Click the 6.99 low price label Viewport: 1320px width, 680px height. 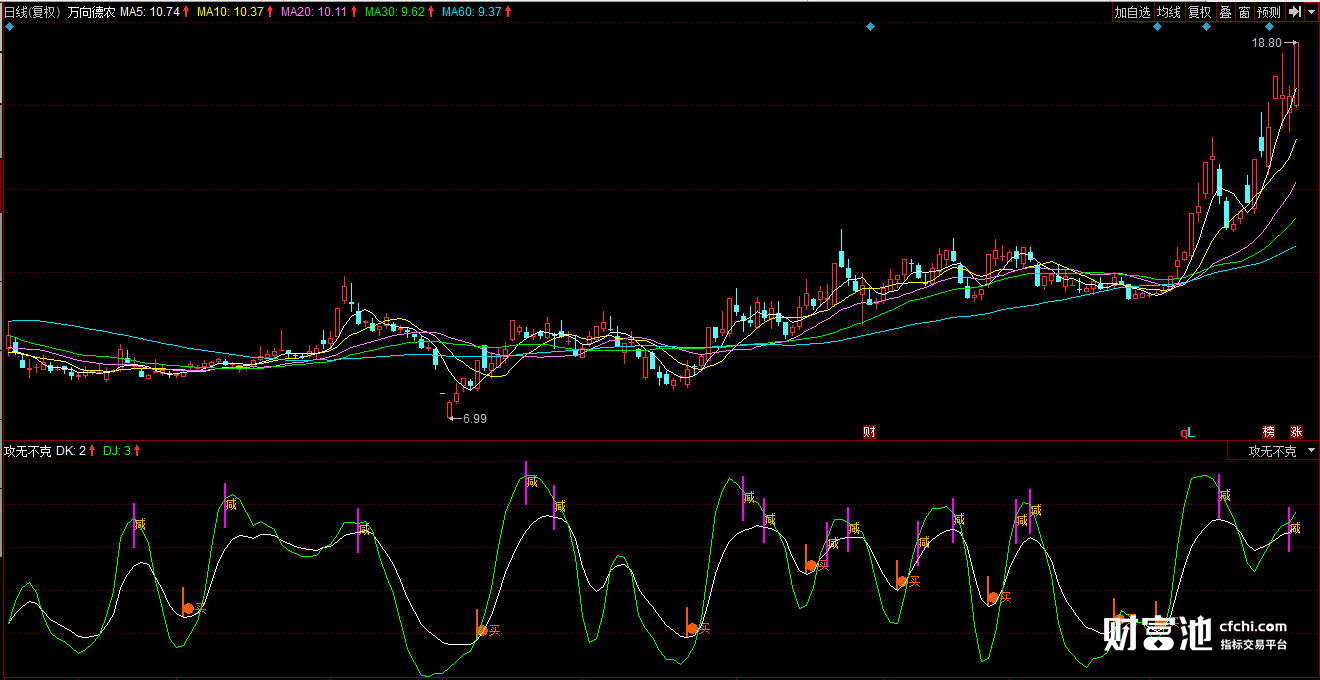pyautogui.click(x=474, y=419)
